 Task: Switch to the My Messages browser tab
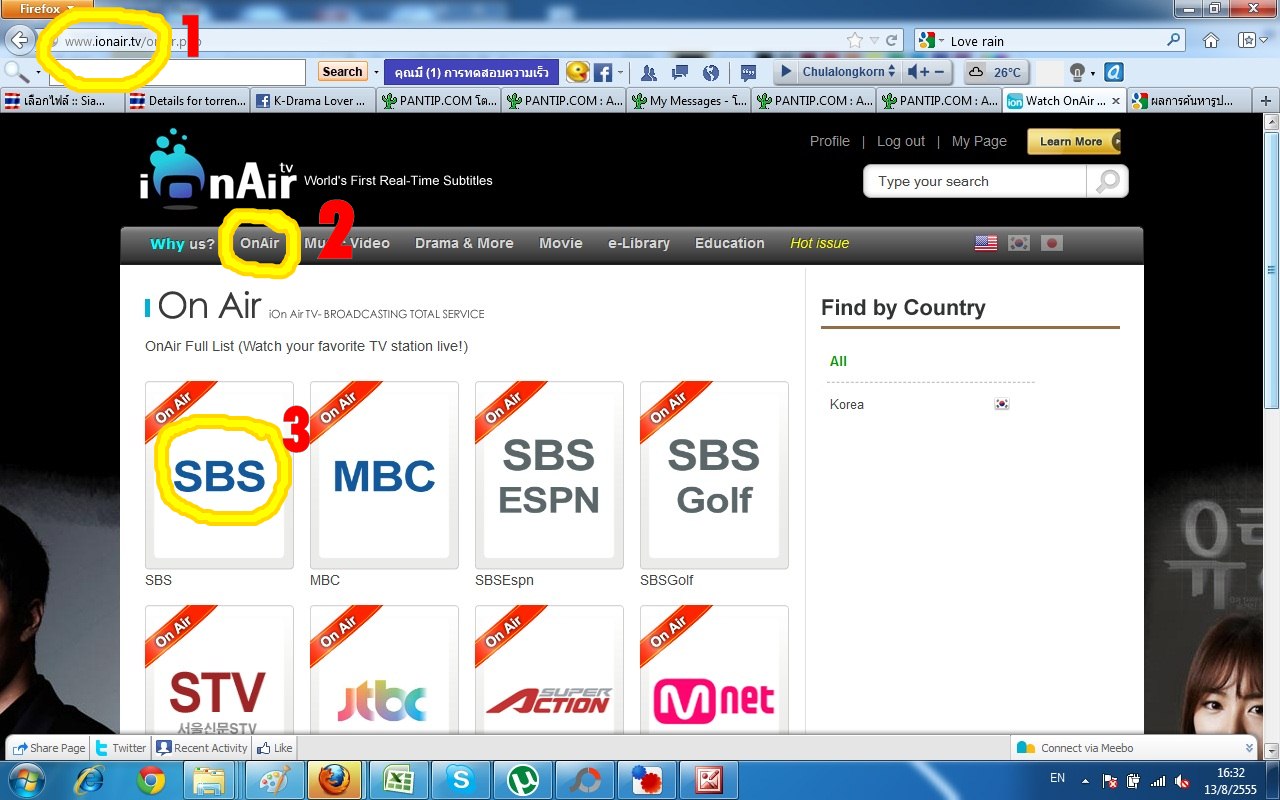tap(690, 101)
